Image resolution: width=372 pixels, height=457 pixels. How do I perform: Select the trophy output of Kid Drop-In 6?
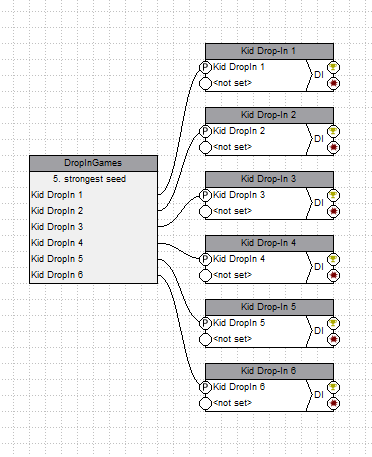point(333,387)
